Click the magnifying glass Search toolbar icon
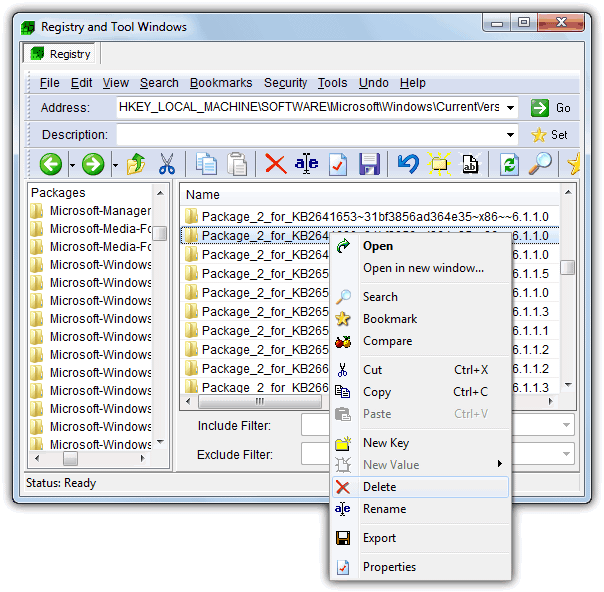This screenshot has width=604, height=592. pos(540,164)
